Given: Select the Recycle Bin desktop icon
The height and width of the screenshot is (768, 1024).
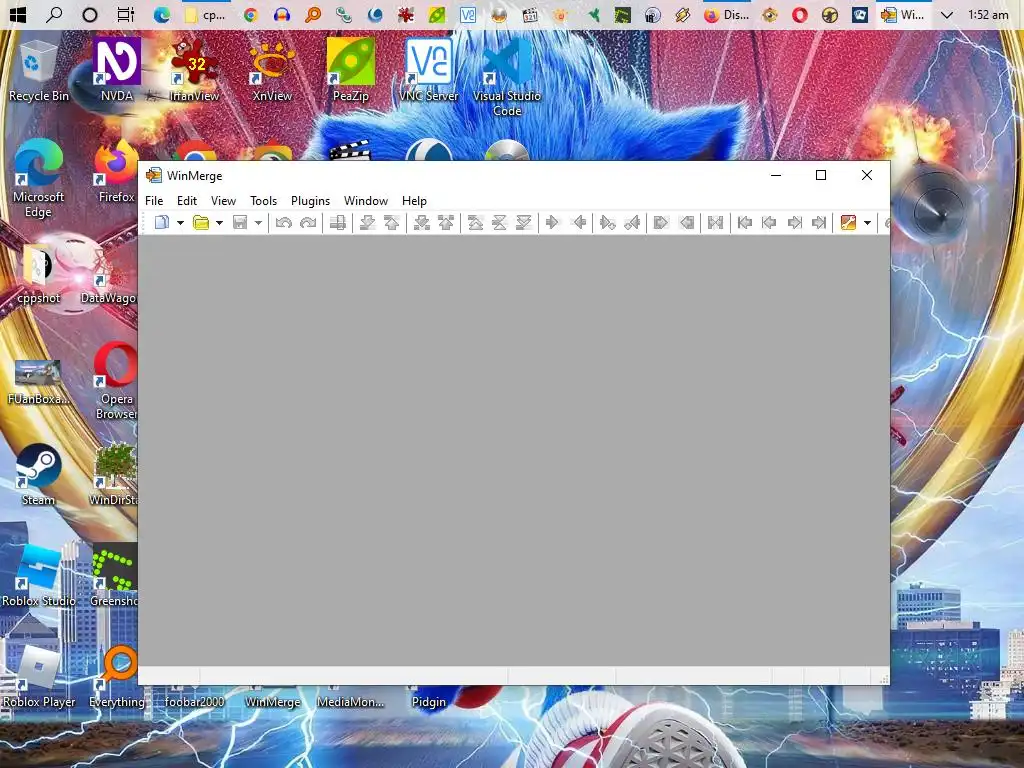Looking at the screenshot, I should [x=38, y=71].
